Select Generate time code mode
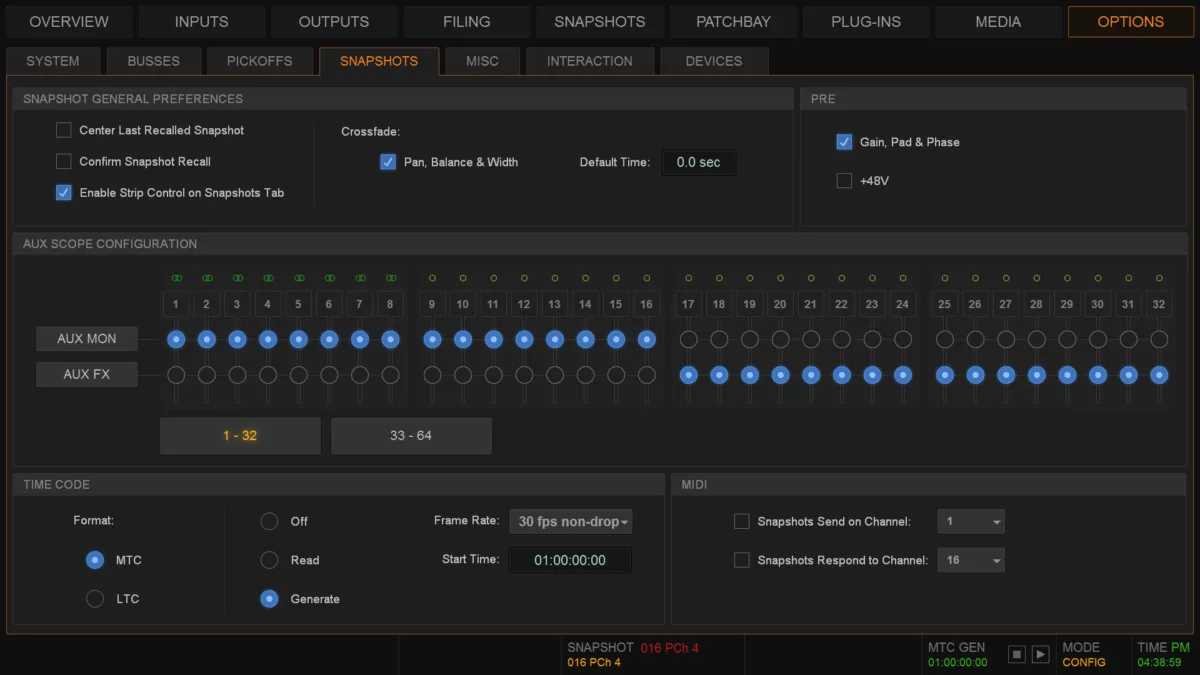Viewport: 1200px width, 675px height. pos(269,599)
